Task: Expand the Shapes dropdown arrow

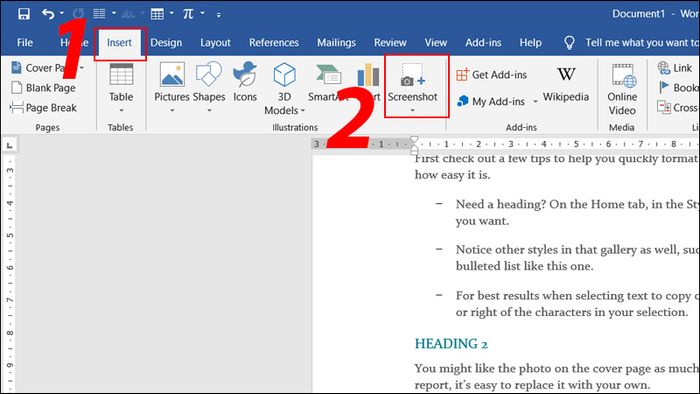Action: pyautogui.click(x=209, y=110)
